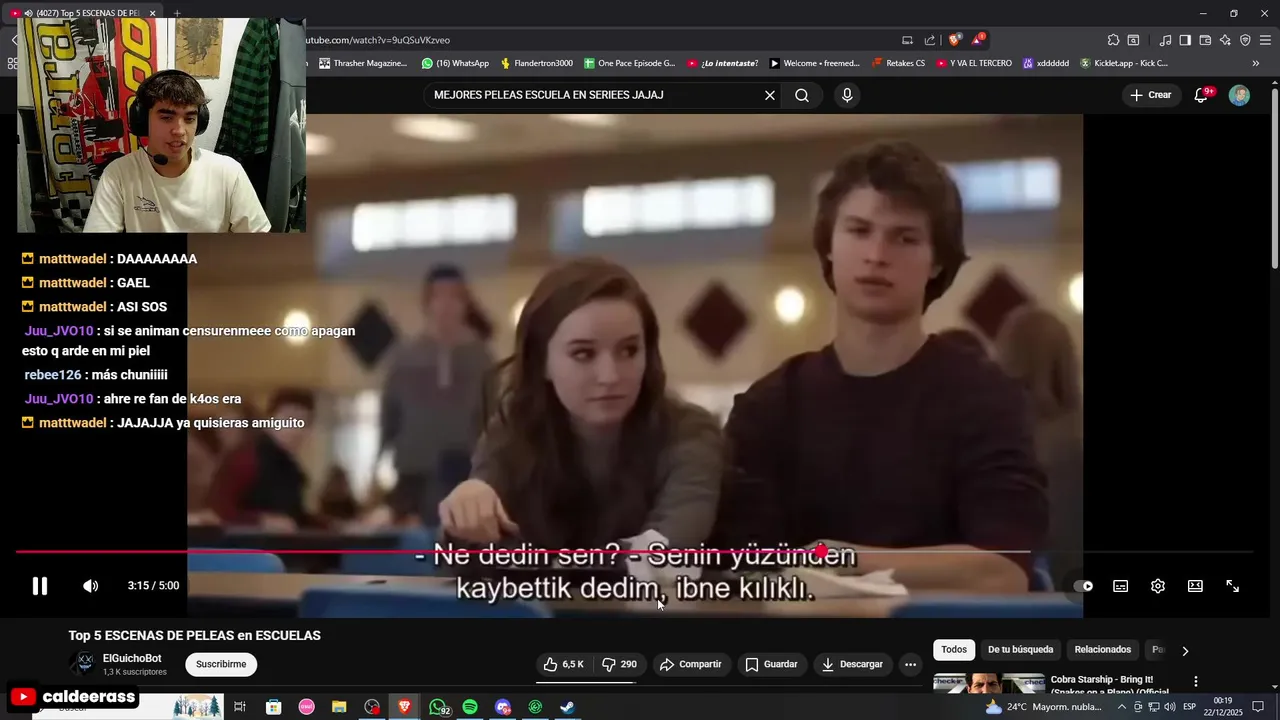Click the share page icon in address bar

click(930, 40)
